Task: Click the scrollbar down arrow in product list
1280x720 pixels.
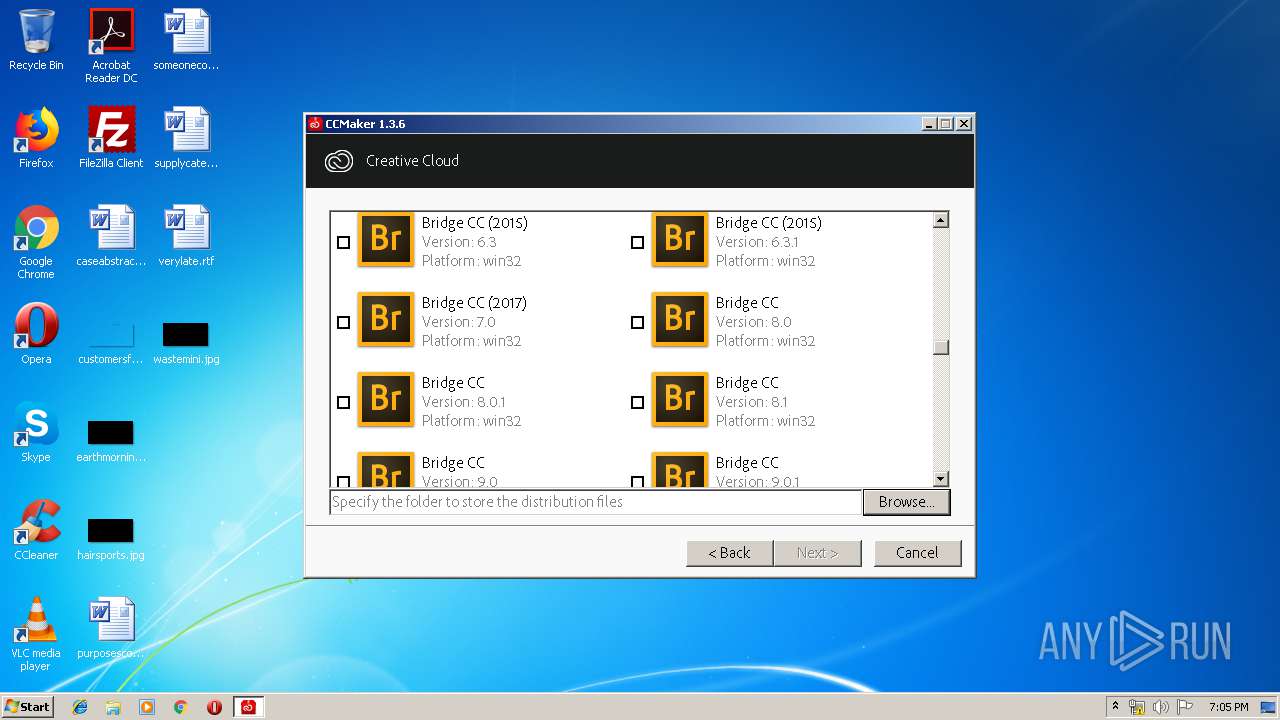Action: [940, 479]
